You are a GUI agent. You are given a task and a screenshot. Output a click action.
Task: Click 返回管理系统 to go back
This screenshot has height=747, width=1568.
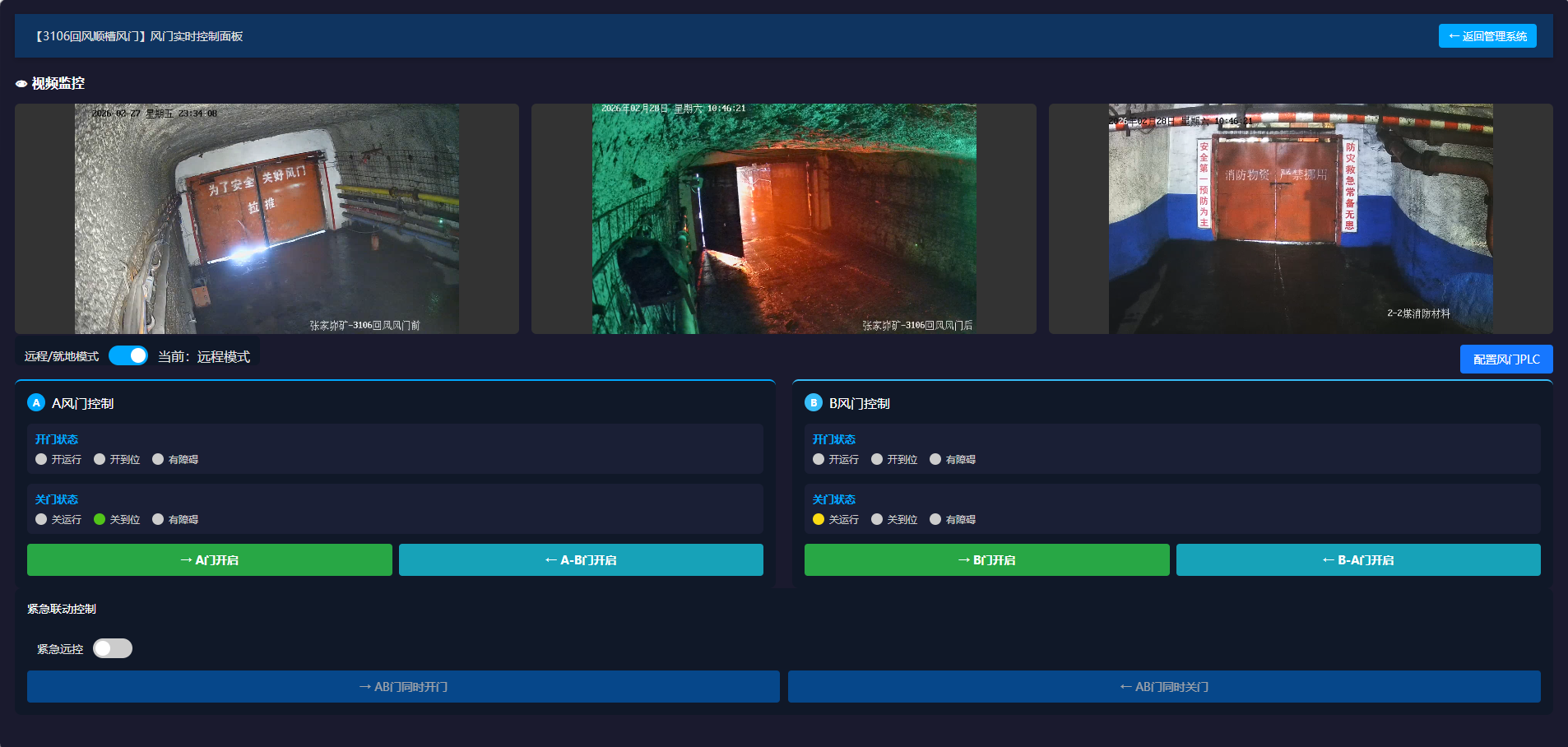point(1487,36)
